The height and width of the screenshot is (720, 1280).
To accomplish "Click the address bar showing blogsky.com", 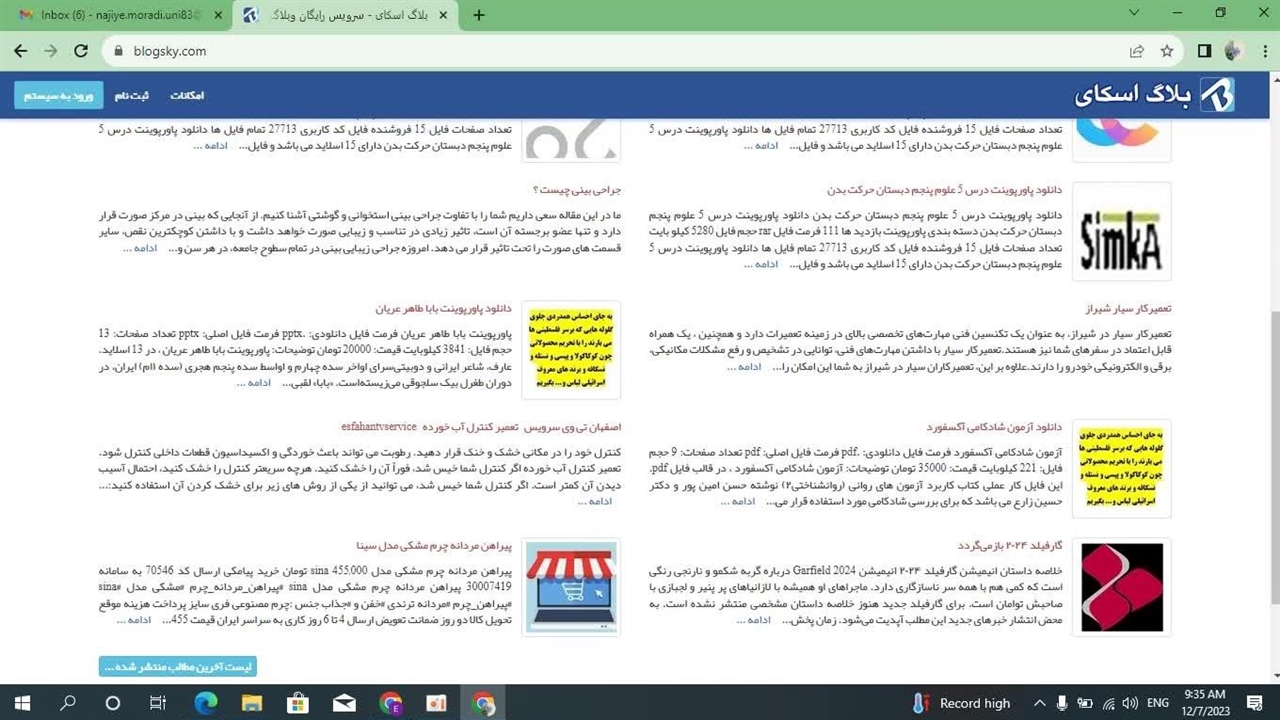I will click(600, 51).
